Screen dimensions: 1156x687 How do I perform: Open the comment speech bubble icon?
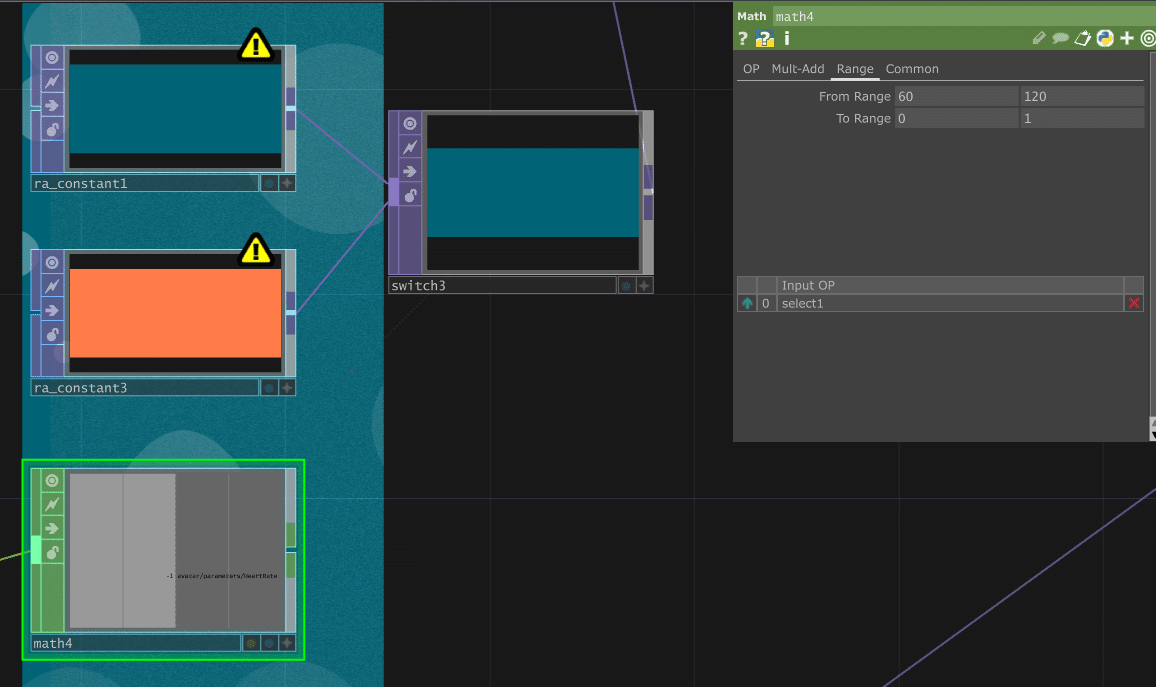(x=1060, y=38)
